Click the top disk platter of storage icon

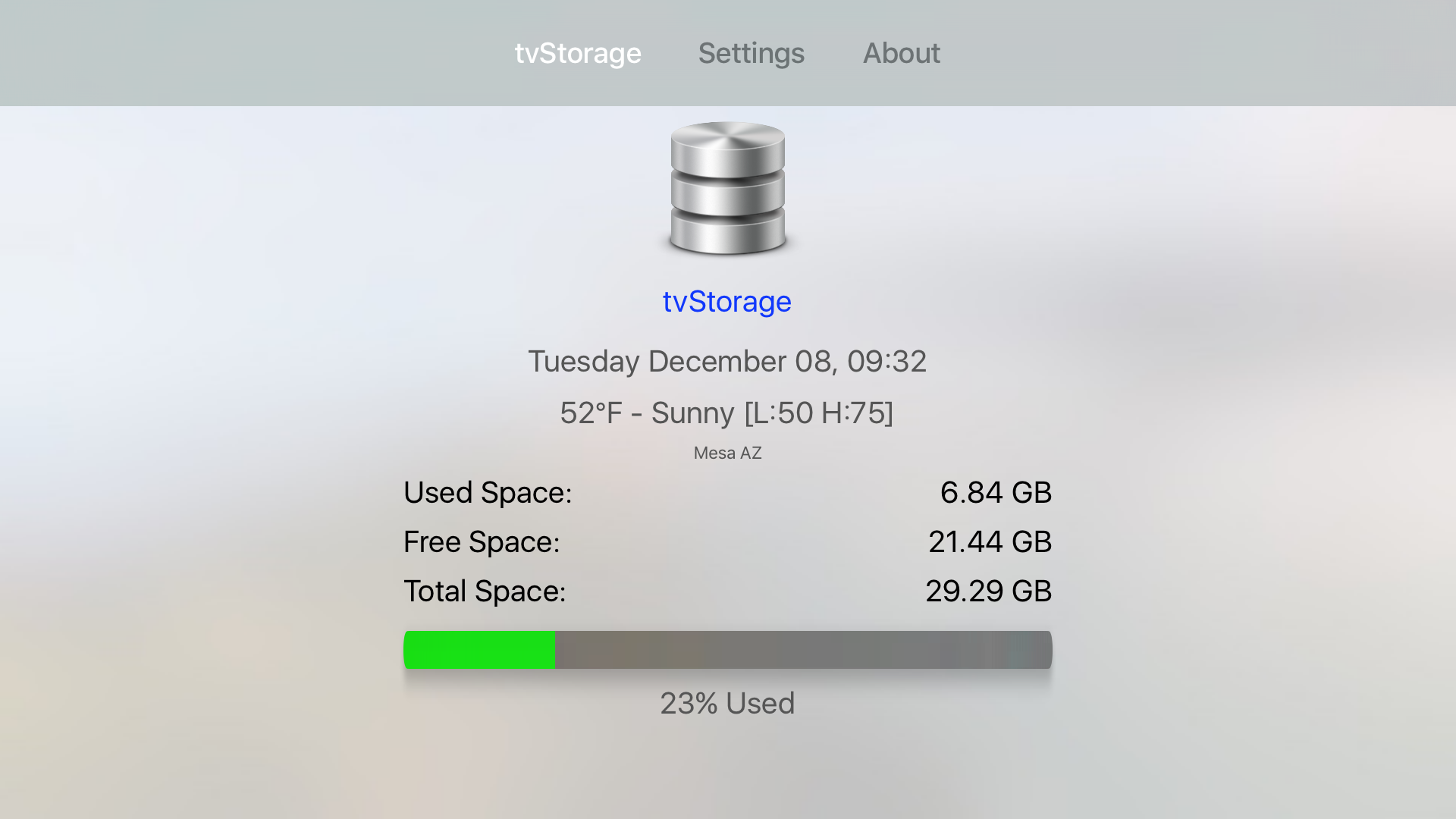pos(728,149)
